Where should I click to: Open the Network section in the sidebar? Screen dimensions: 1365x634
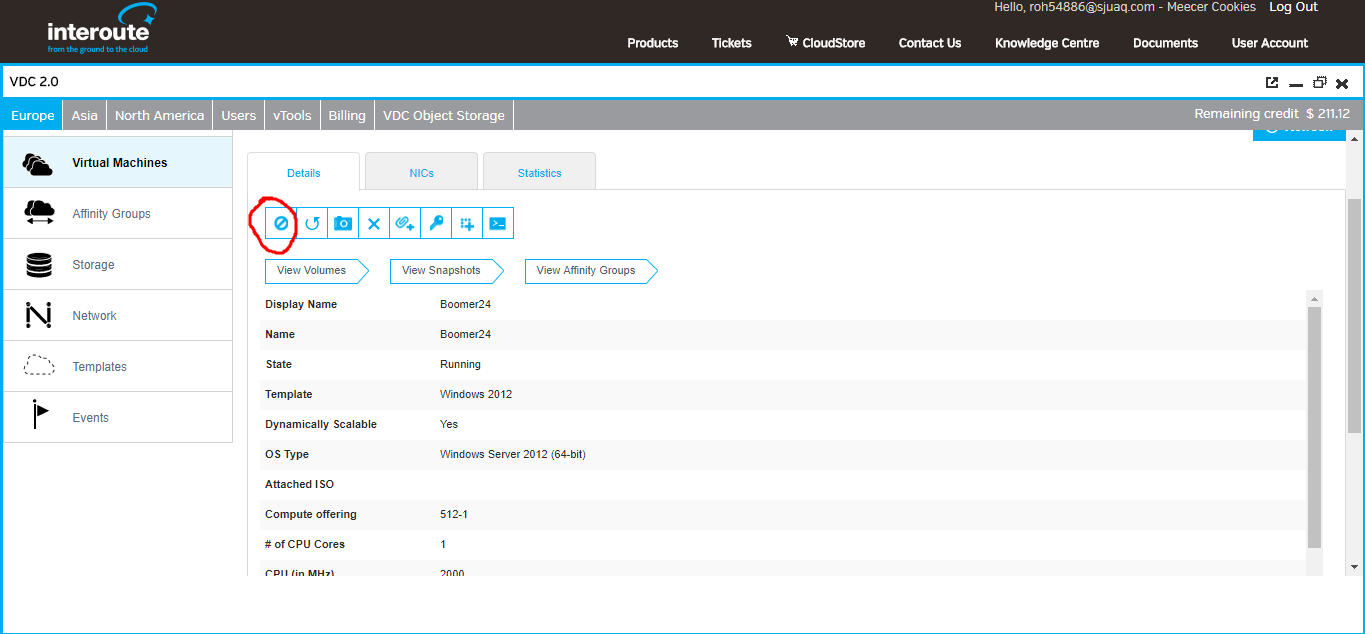(118, 315)
